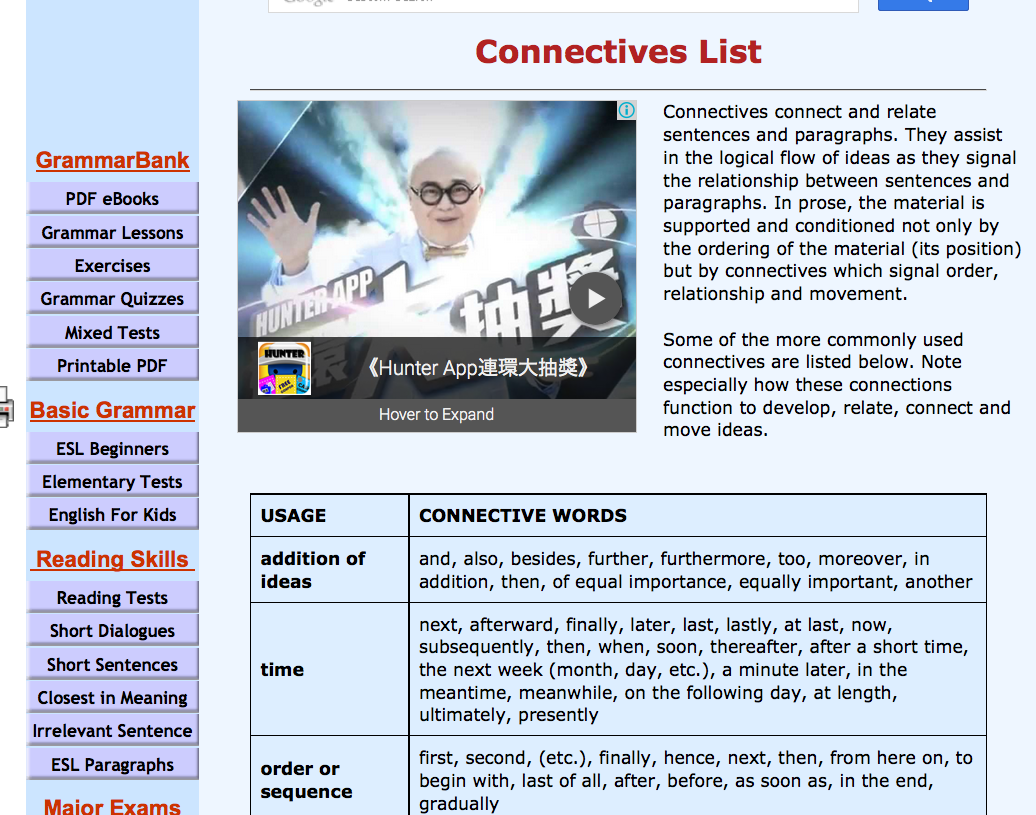The image size is (1036, 815).
Task: Click the blue search button
Action: [922, 4]
